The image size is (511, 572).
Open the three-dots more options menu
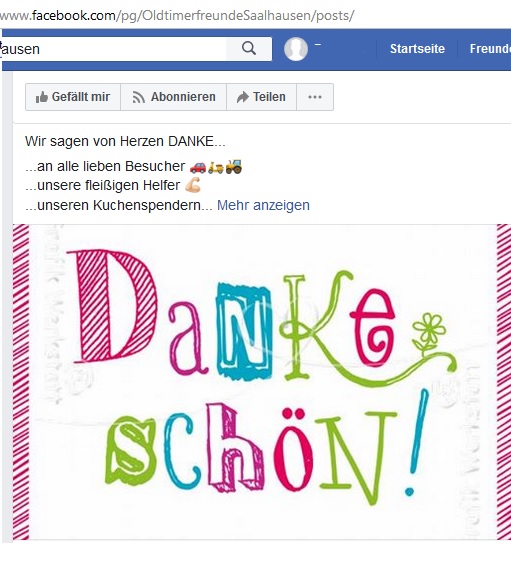point(315,97)
